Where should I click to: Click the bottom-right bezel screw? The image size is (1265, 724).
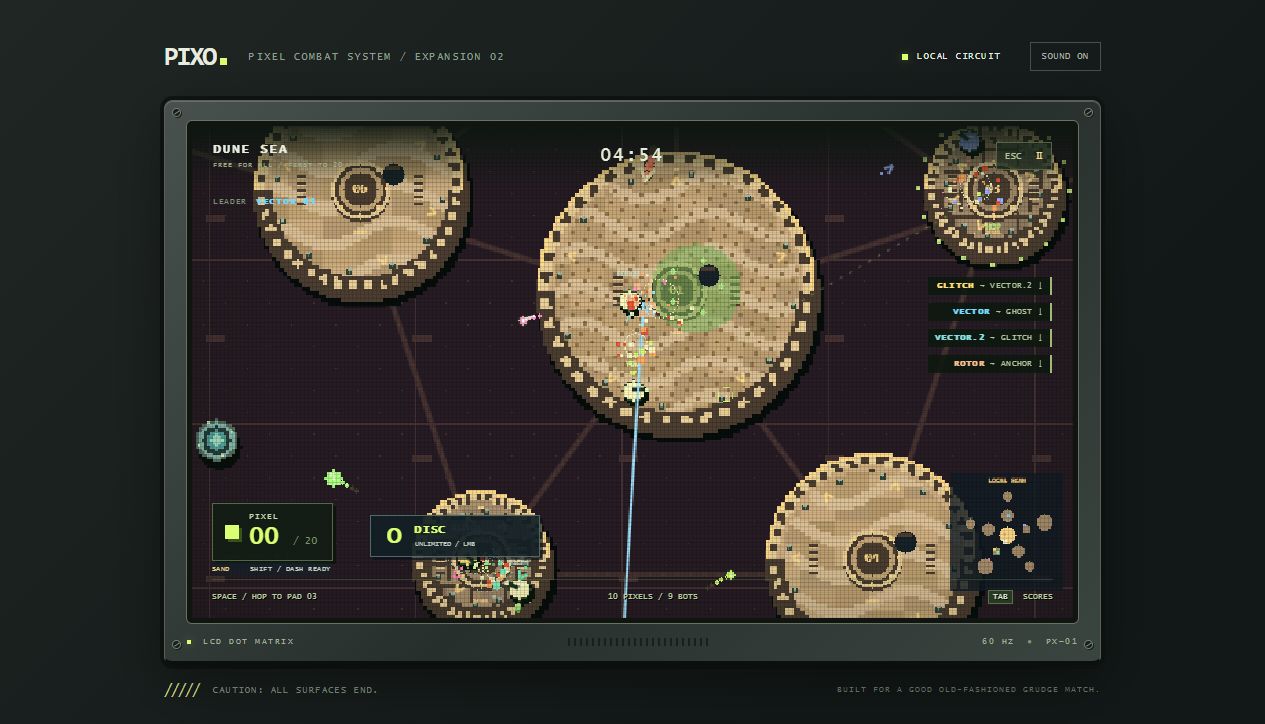[x=1088, y=644]
